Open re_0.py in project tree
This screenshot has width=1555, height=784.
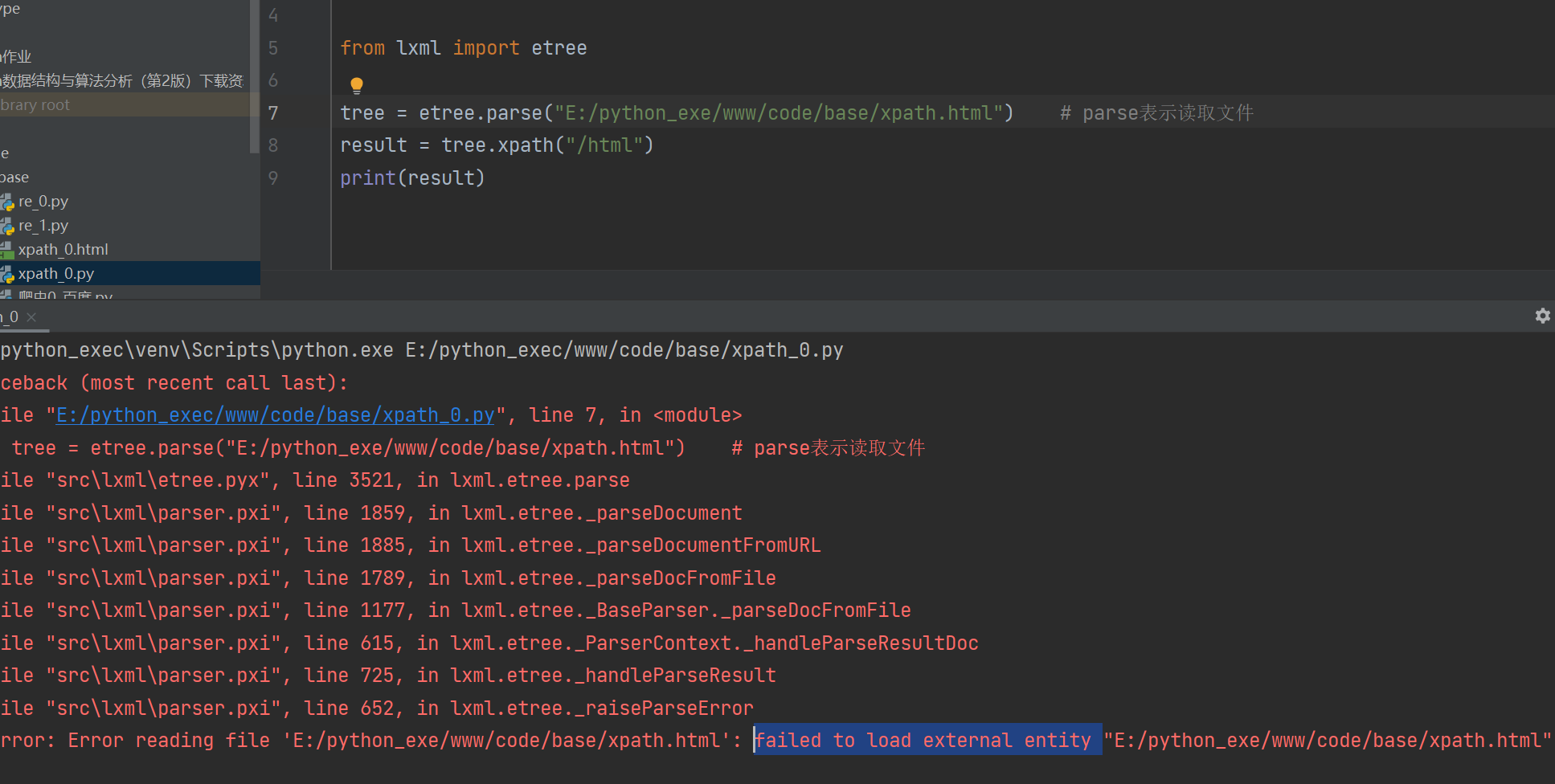click(43, 202)
